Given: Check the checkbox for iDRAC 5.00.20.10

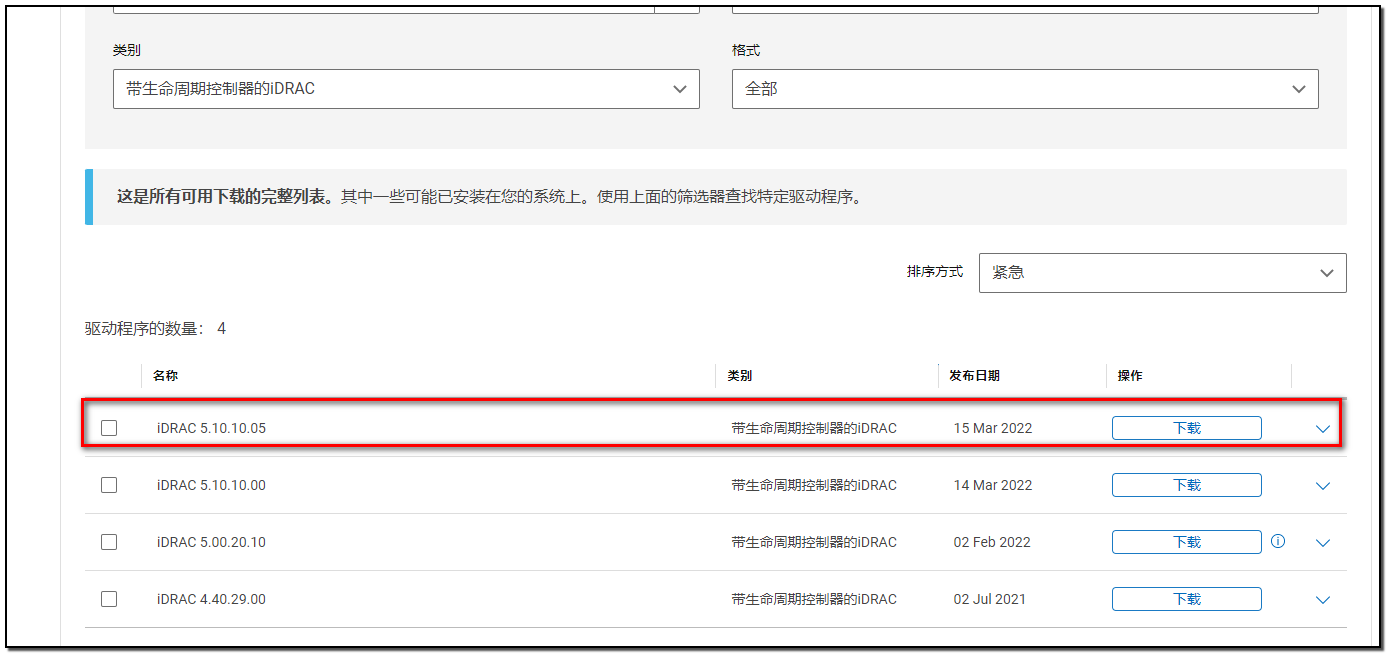Looking at the screenshot, I should (110, 541).
